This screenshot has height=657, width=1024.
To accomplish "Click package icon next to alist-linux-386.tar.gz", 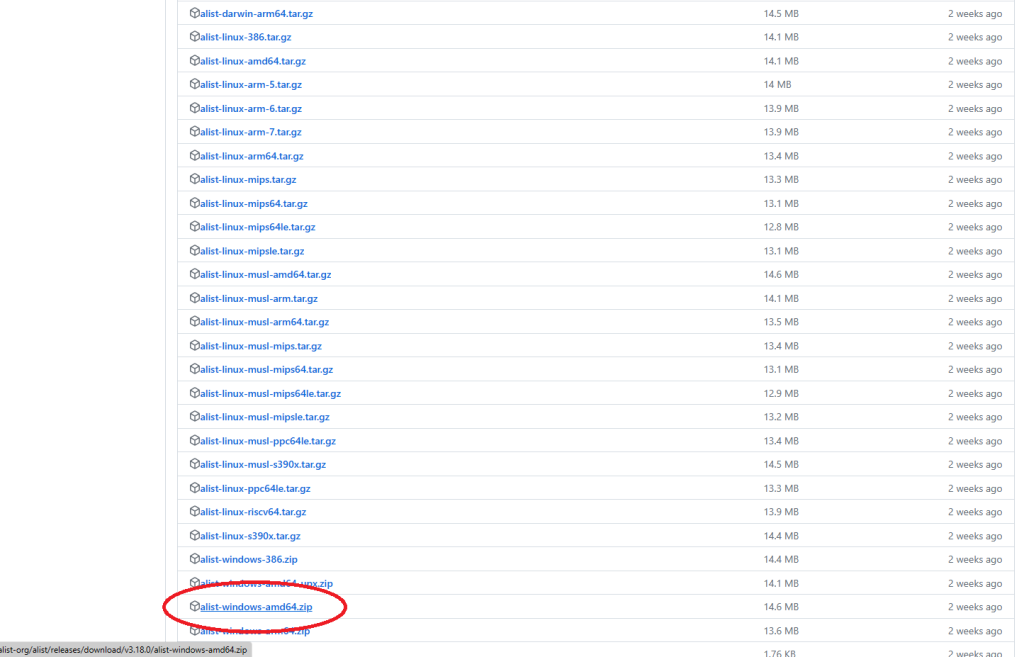I will (194, 37).
